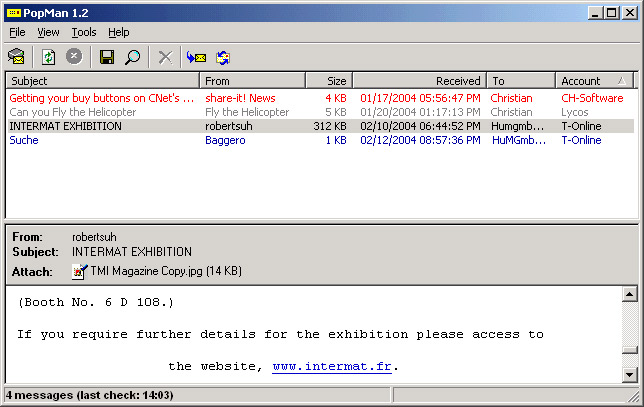Viewport: 644px width, 407px height.
Task: Click preview scrollbar down arrow
Action: (x=630, y=374)
